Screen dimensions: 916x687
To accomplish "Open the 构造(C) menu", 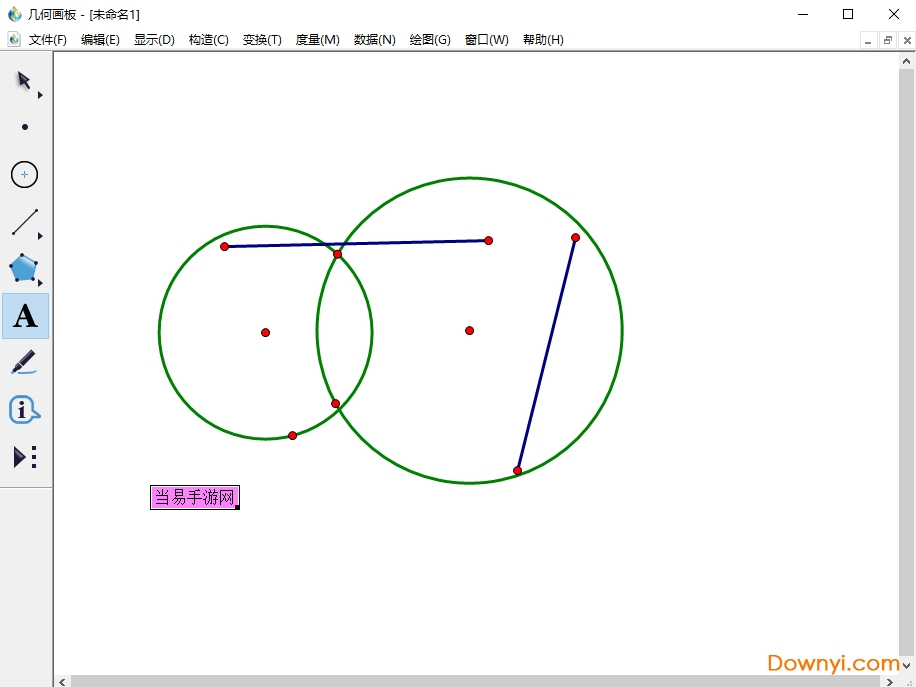I will pyautogui.click(x=208, y=40).
